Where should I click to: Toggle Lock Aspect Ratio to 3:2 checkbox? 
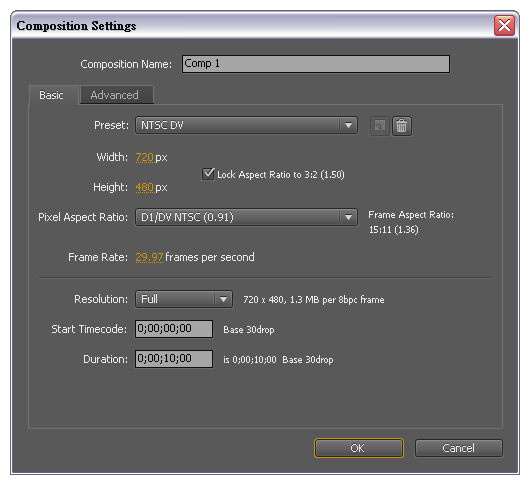[x=208, y=174]
